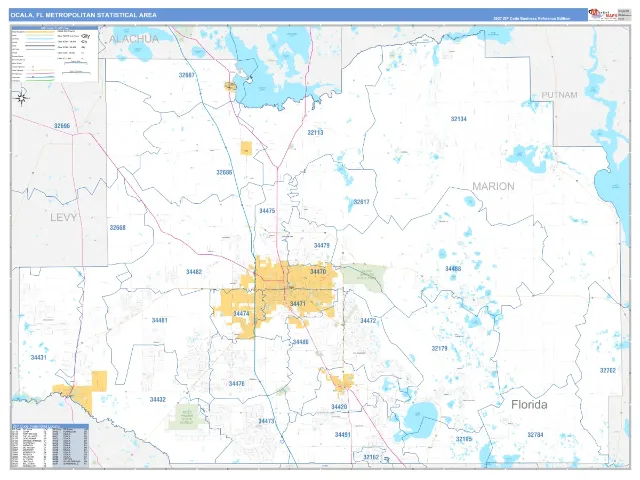Select ZIP code label 32195
Screen dimensions: 640x480
(464, 439)
